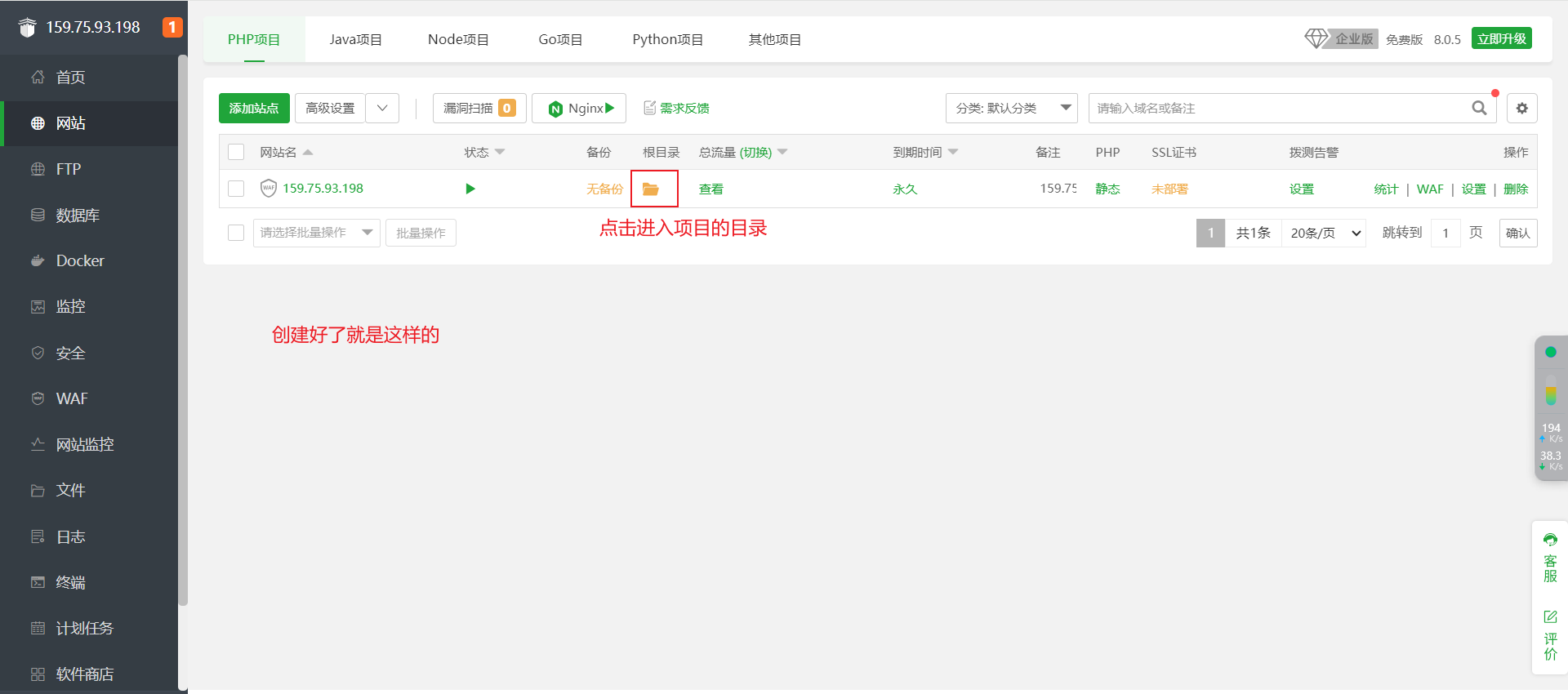
Task: Open the 到期时间 column dropdown arrow
Action: pyautogui.click(x=953, y=153)
